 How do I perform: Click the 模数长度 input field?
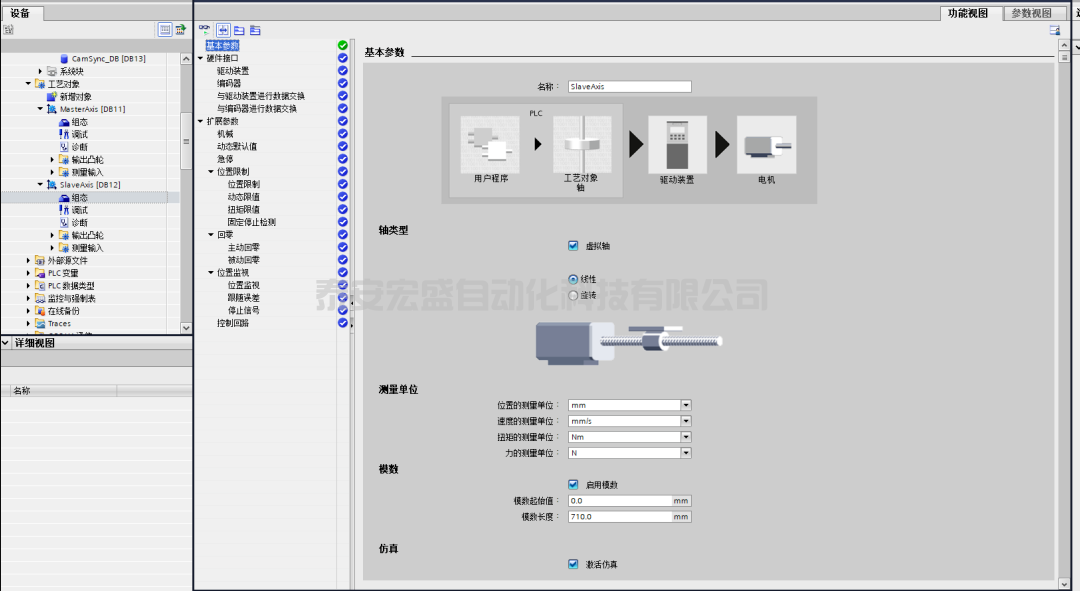[619, 517]
